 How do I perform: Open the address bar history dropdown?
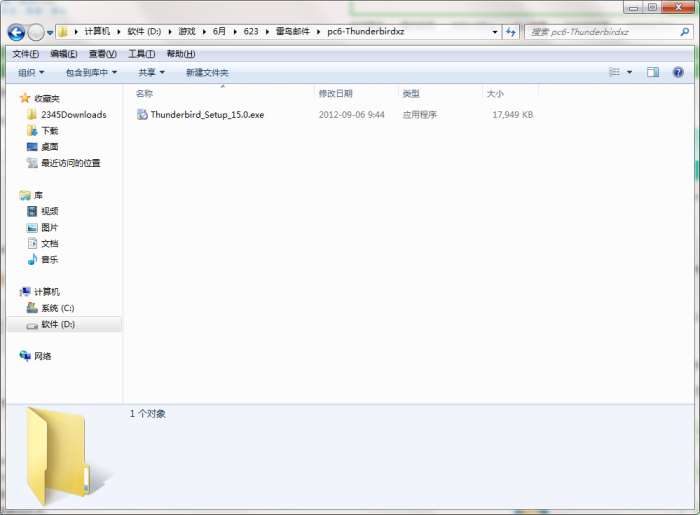[x=495, y=32]
